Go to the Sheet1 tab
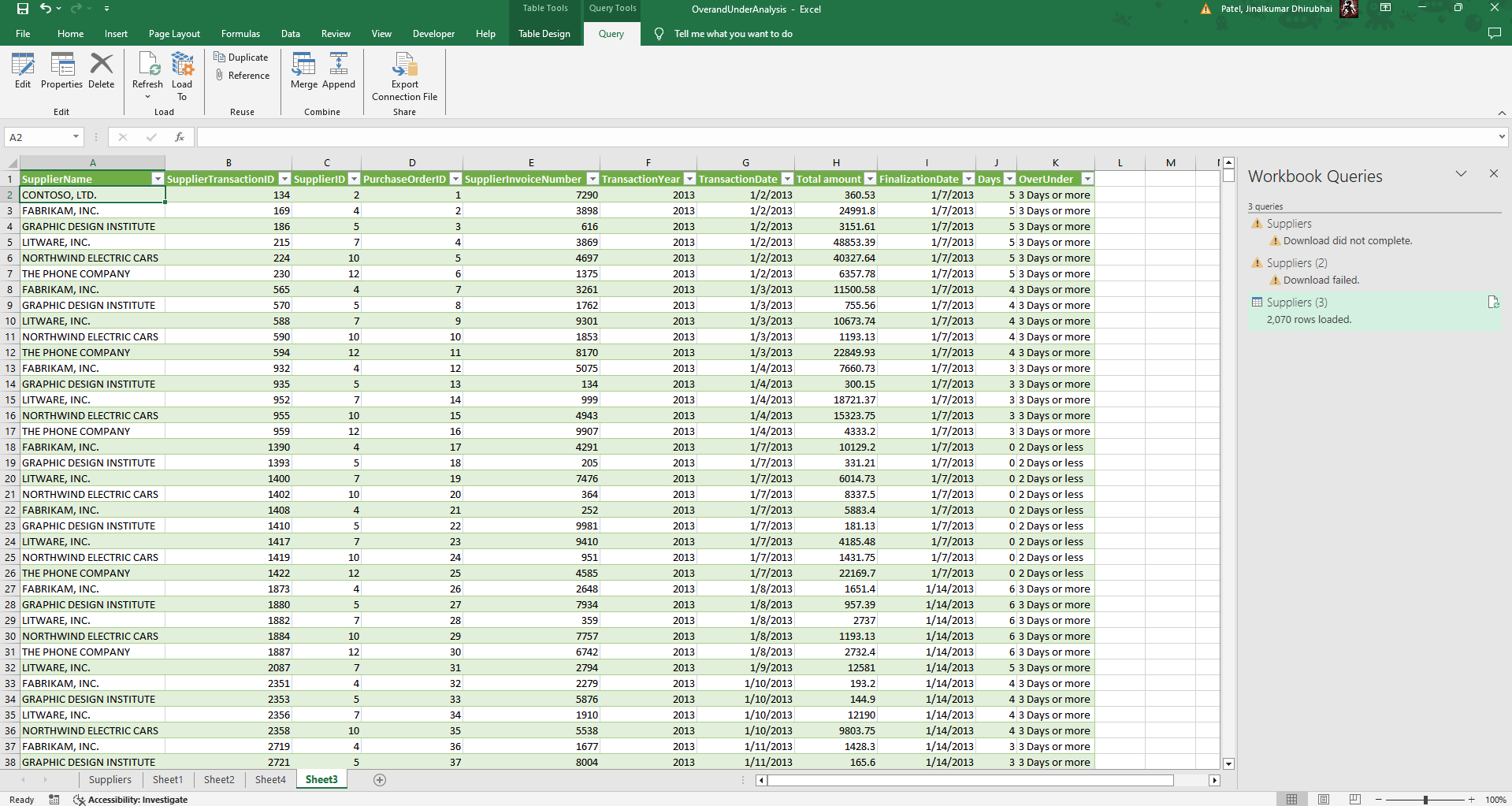The width and height of the screenshot is (1512, 806). (x=168, y=780)
